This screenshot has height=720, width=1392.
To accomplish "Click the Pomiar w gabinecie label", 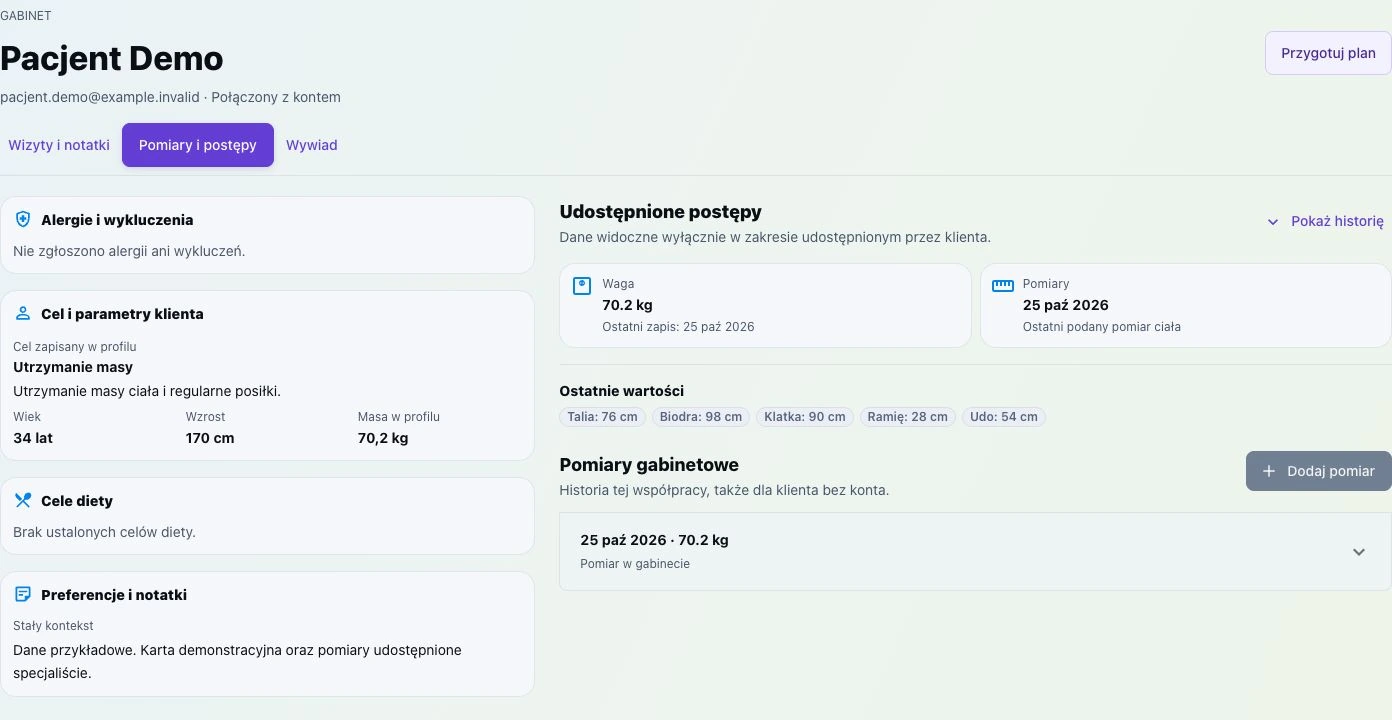I will point(635,564).
